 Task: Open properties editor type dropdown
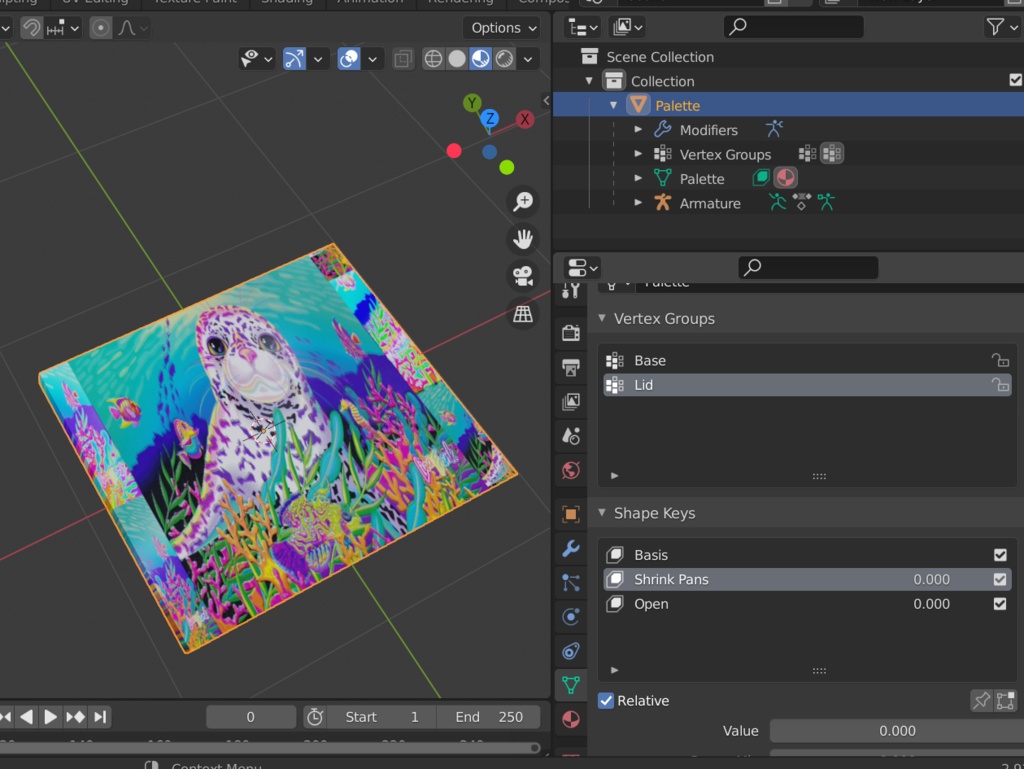click(x=582, y=268)
